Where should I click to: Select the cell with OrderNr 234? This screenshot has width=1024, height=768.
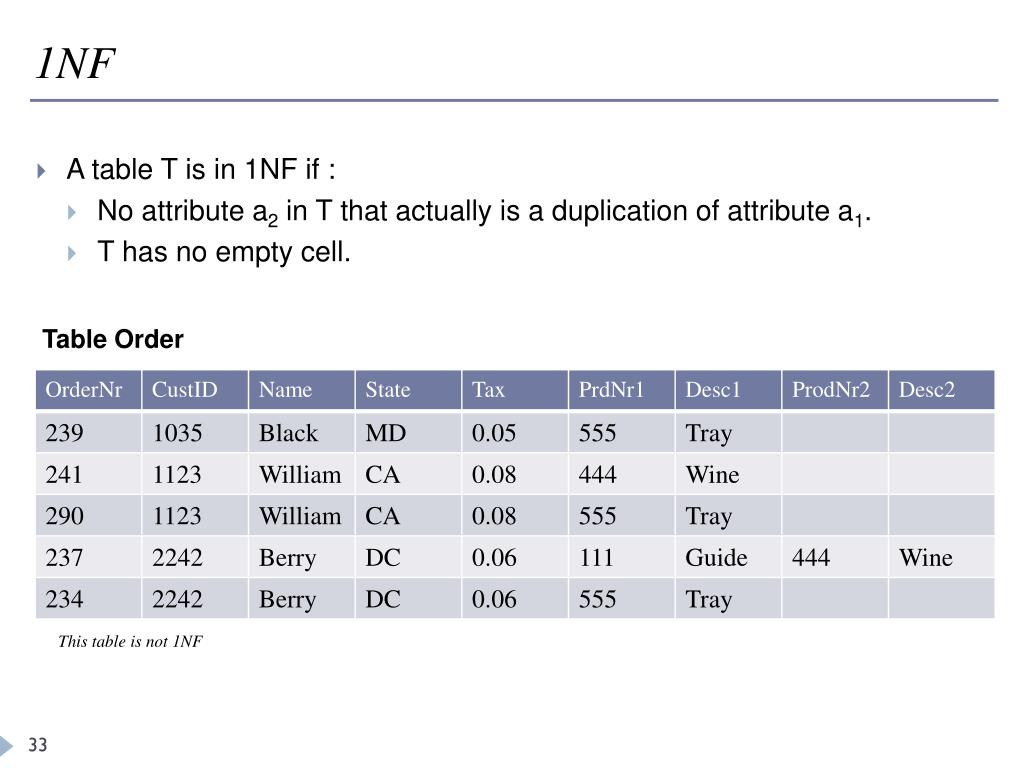pos(89,599)
